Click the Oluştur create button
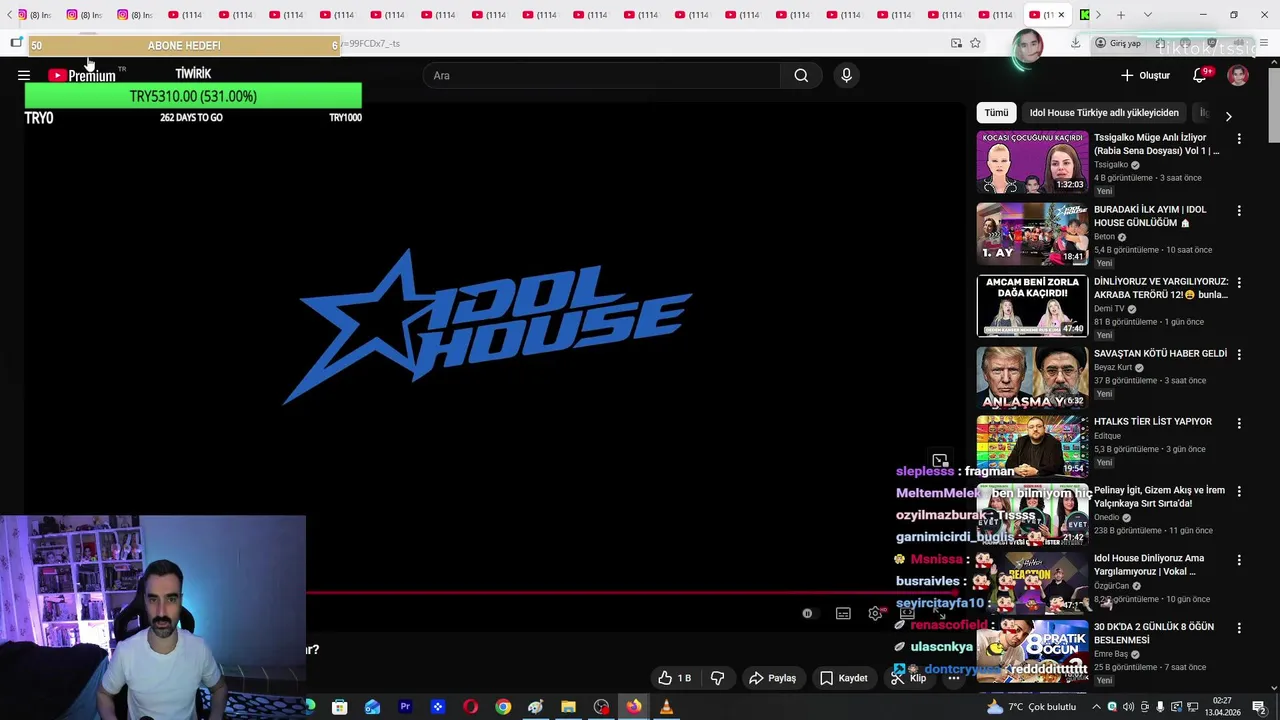 coord(1145,75)
